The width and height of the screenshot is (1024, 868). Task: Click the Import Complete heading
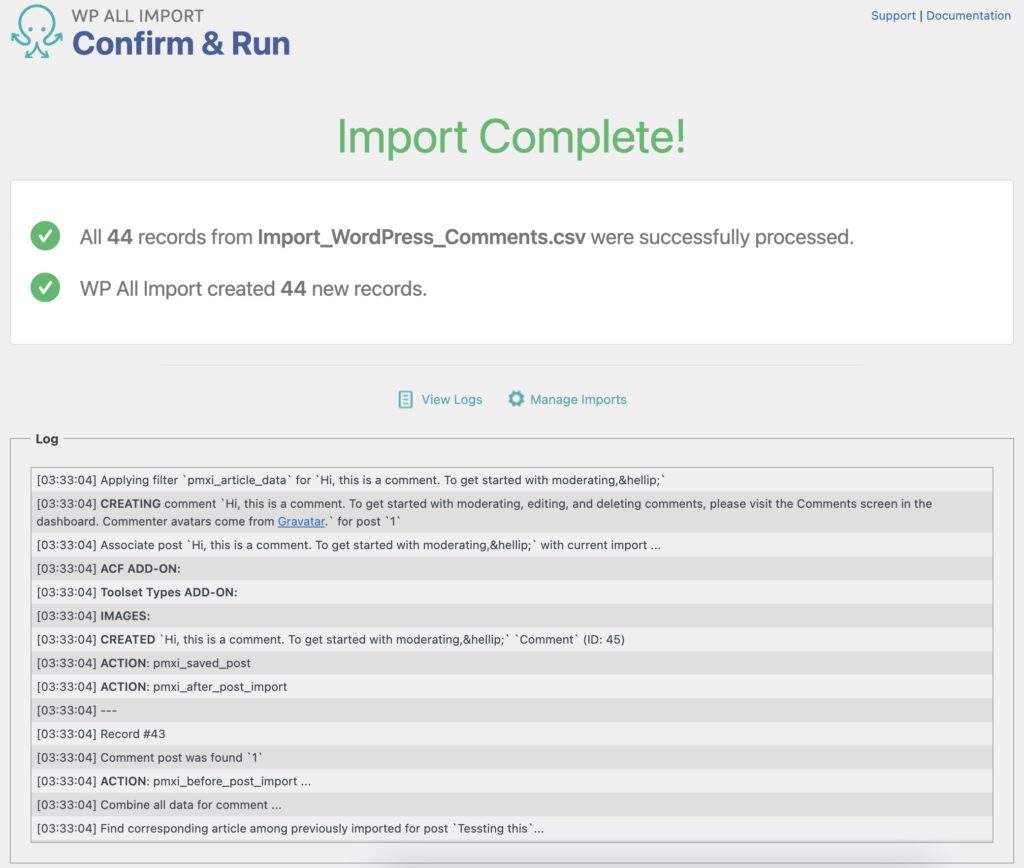511,137
